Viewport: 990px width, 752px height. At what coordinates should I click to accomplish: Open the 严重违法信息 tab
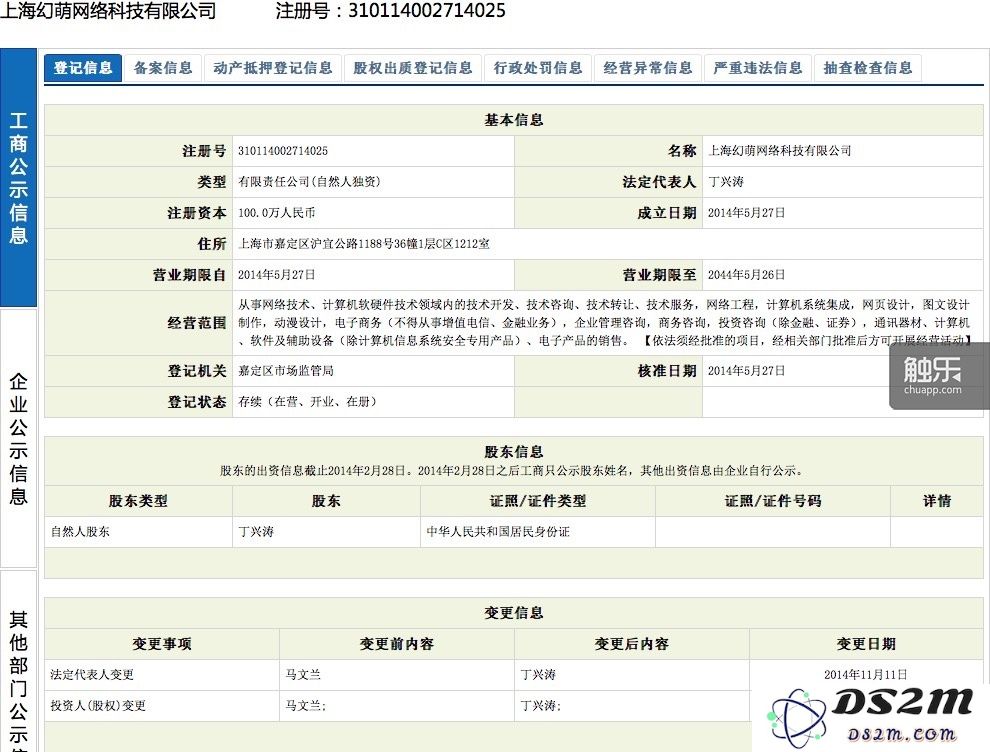(x=758, y=68)
